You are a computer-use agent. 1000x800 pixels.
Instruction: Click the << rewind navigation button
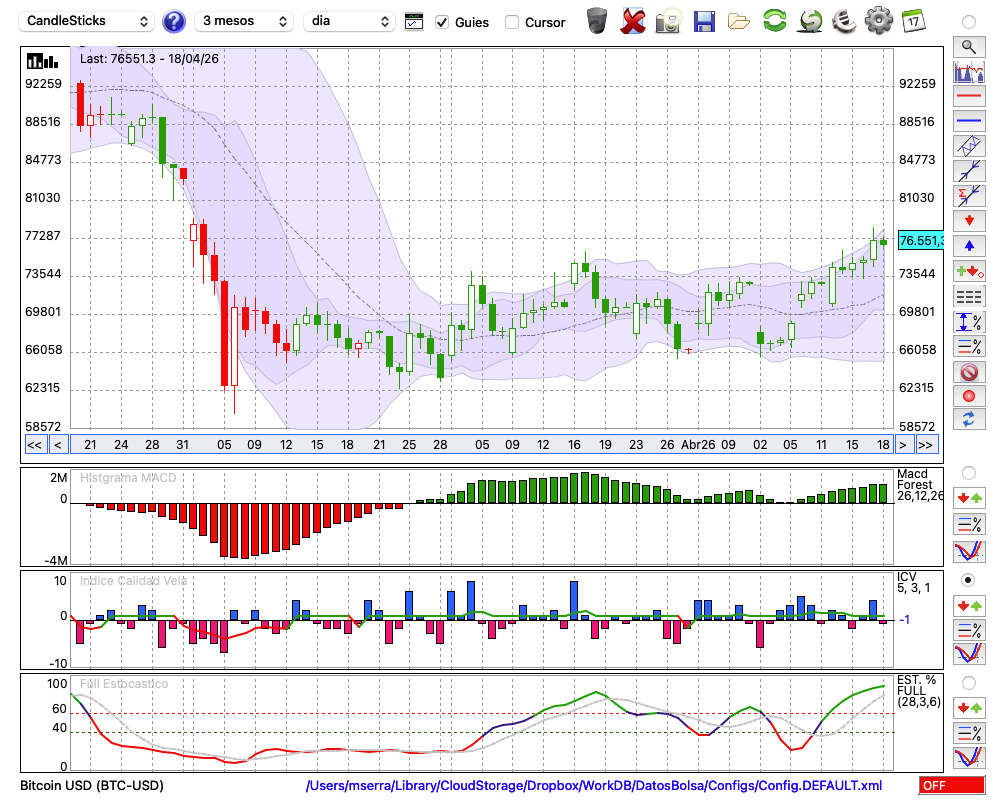[x=34, y=445]
